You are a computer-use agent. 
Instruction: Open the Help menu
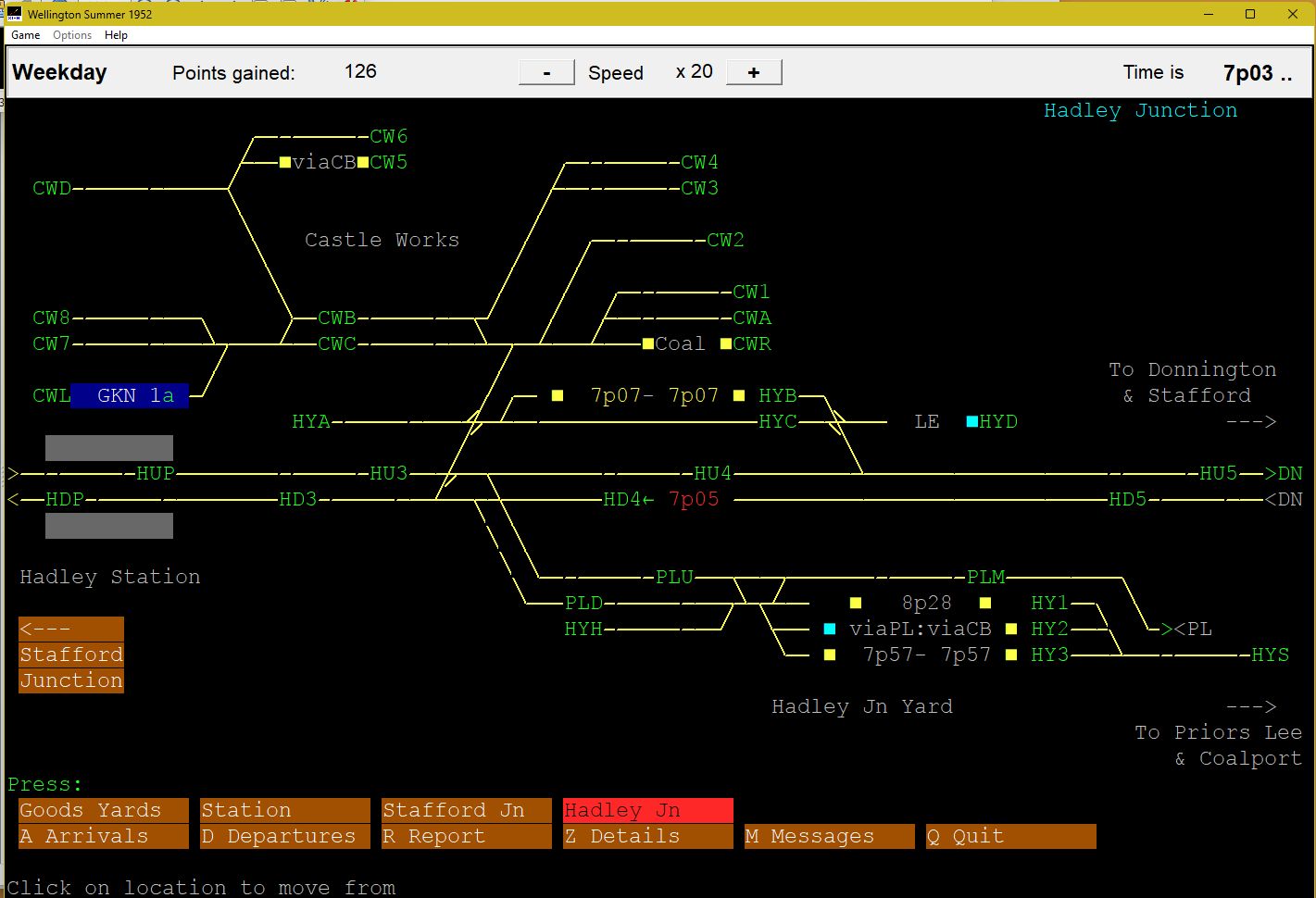116,35
